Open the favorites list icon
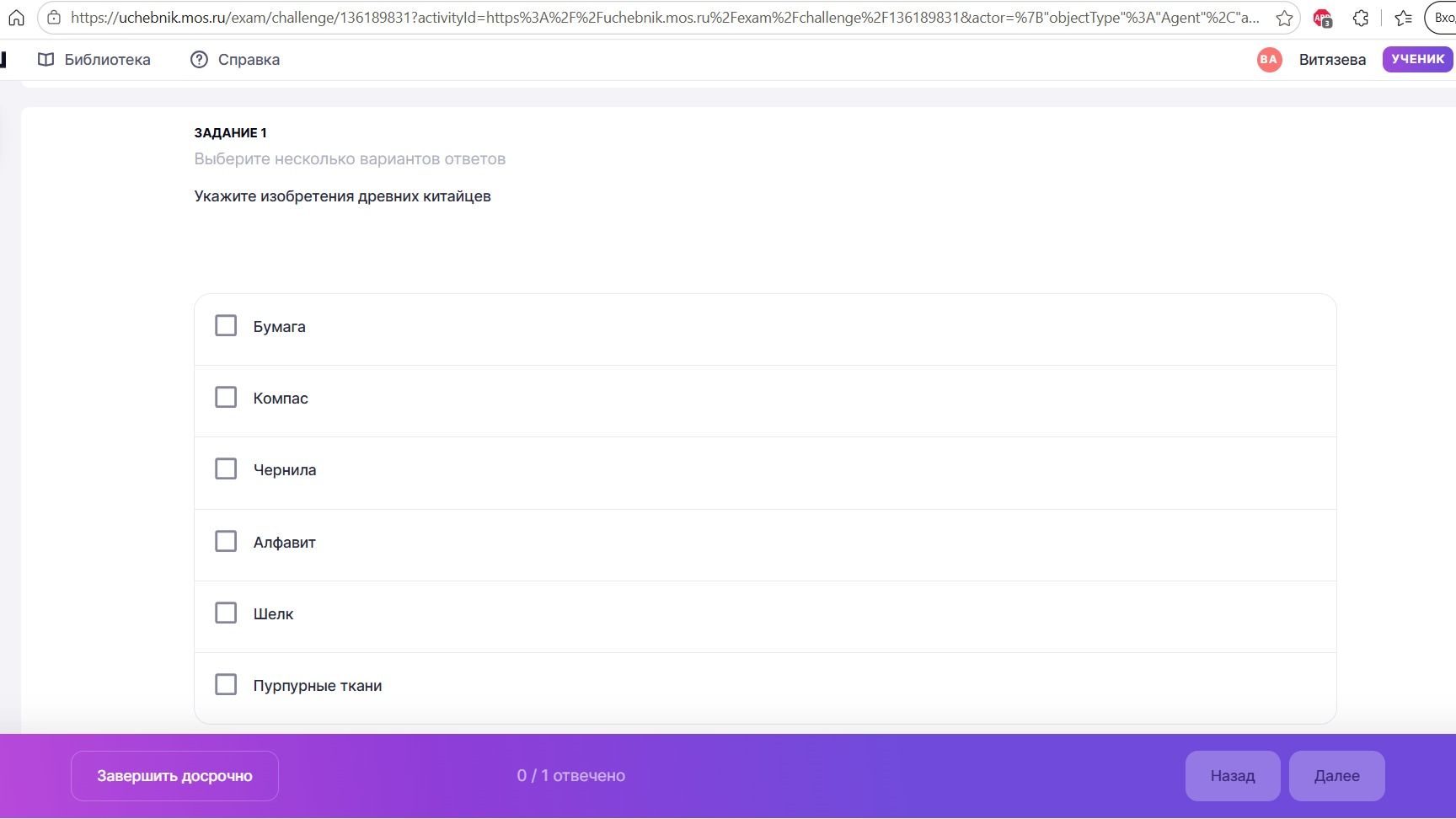The width and height of the screenshot is (1456, 819). 1403,18
